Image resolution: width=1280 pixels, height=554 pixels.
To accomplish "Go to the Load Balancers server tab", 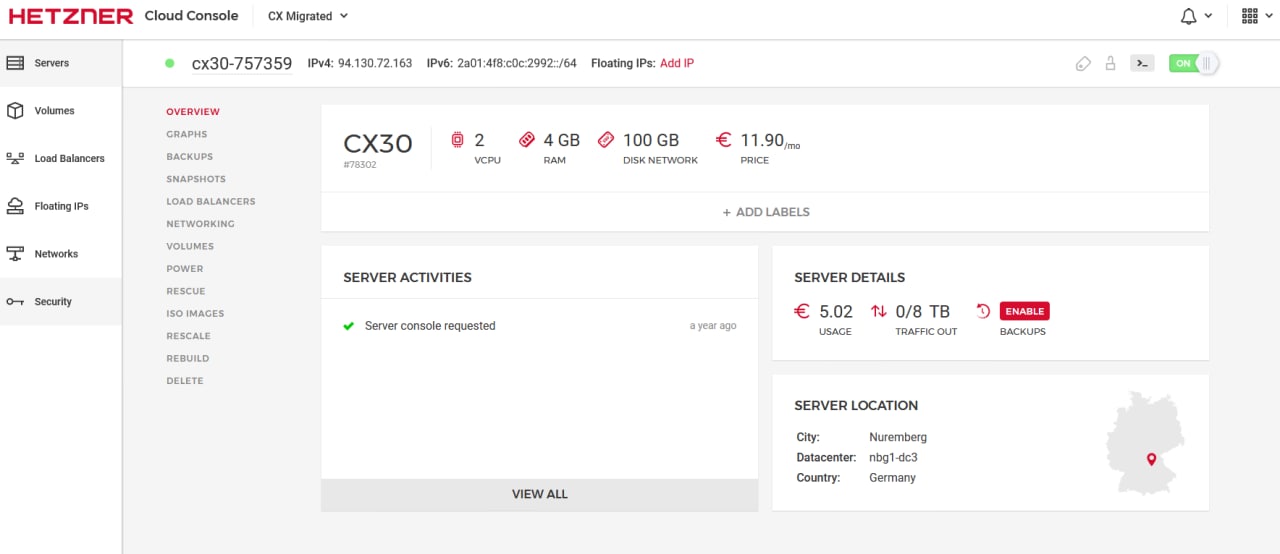I will 211,202.
